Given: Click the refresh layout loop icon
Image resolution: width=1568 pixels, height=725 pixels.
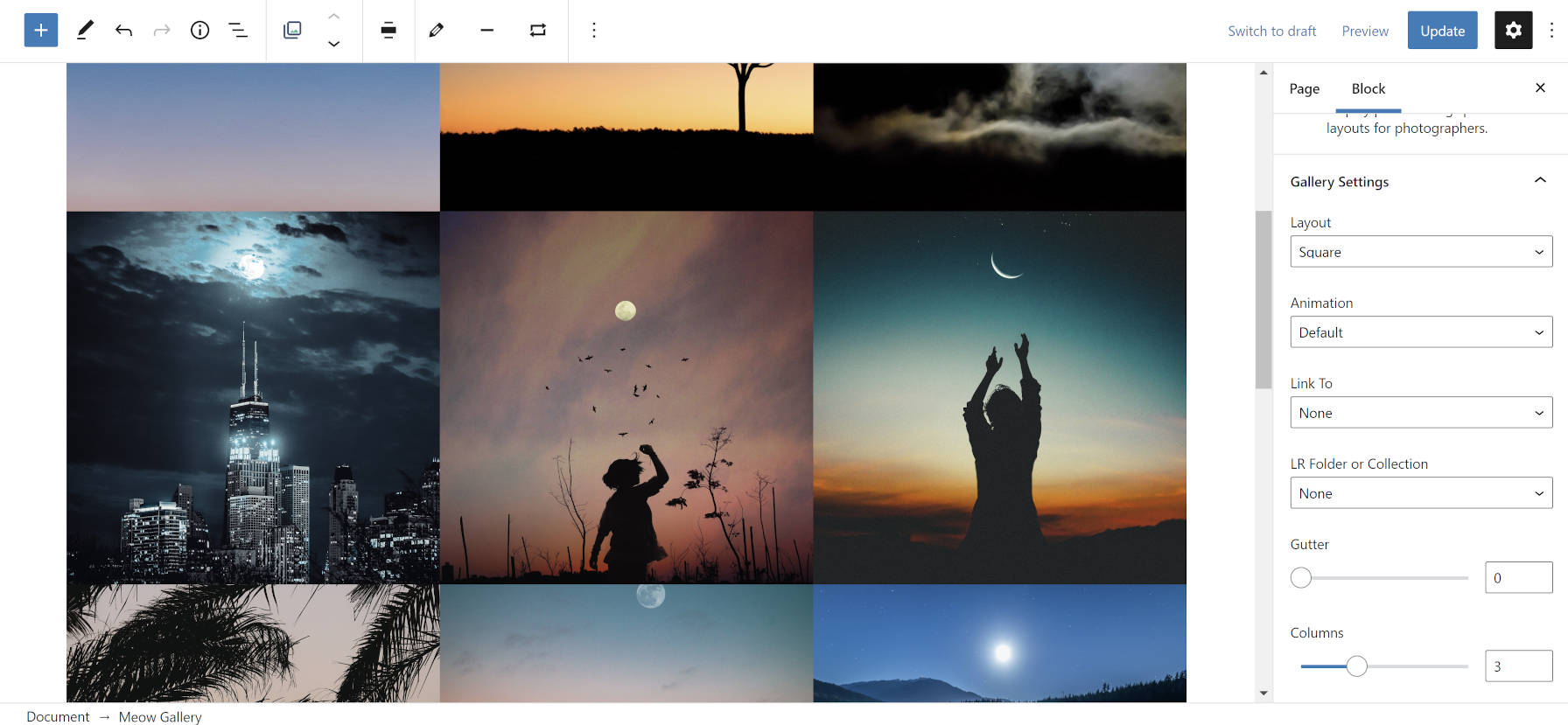Looking at the screenshot, I should 538,31.
